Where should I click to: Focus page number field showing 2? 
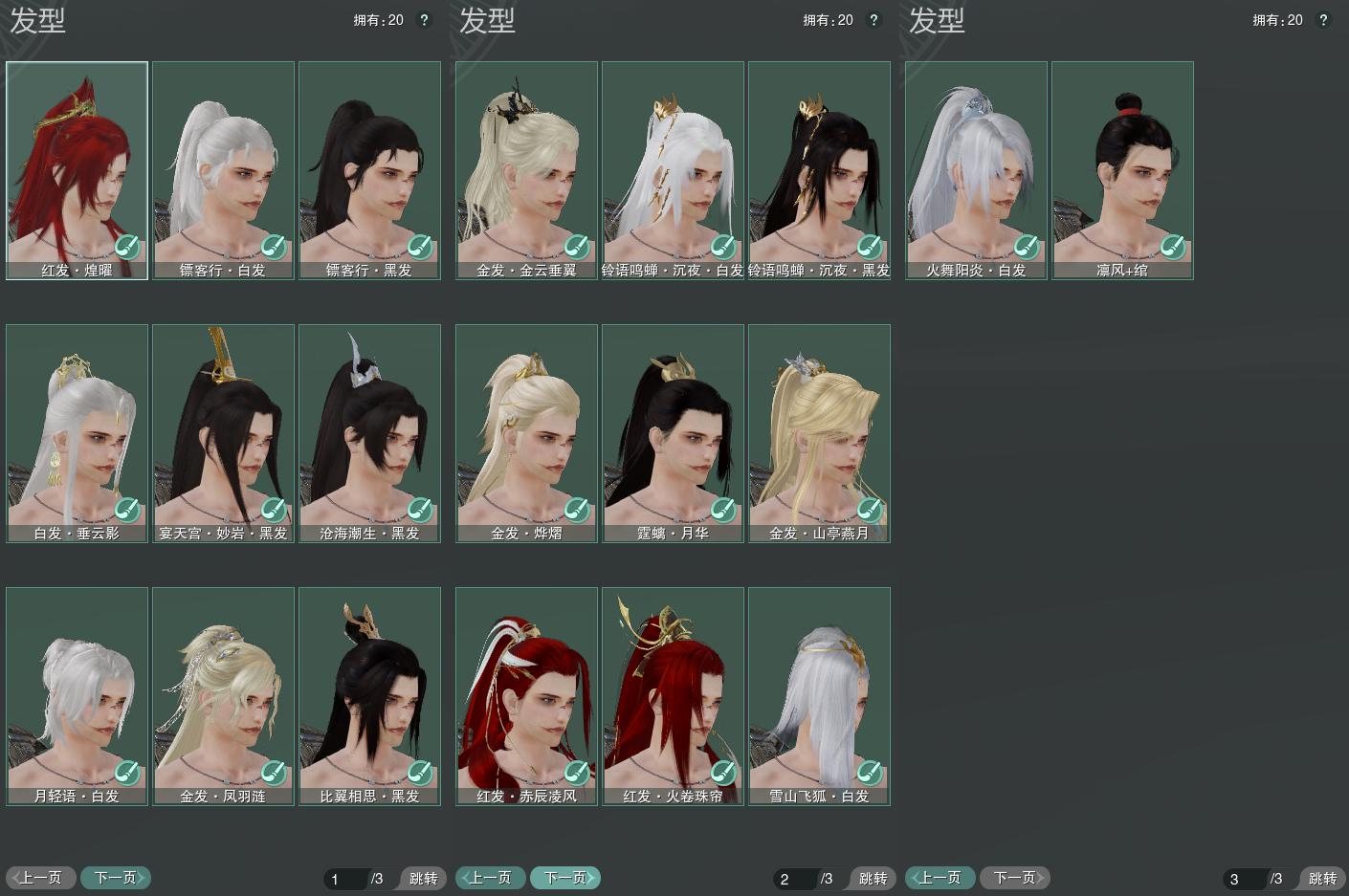coord(795,879)
